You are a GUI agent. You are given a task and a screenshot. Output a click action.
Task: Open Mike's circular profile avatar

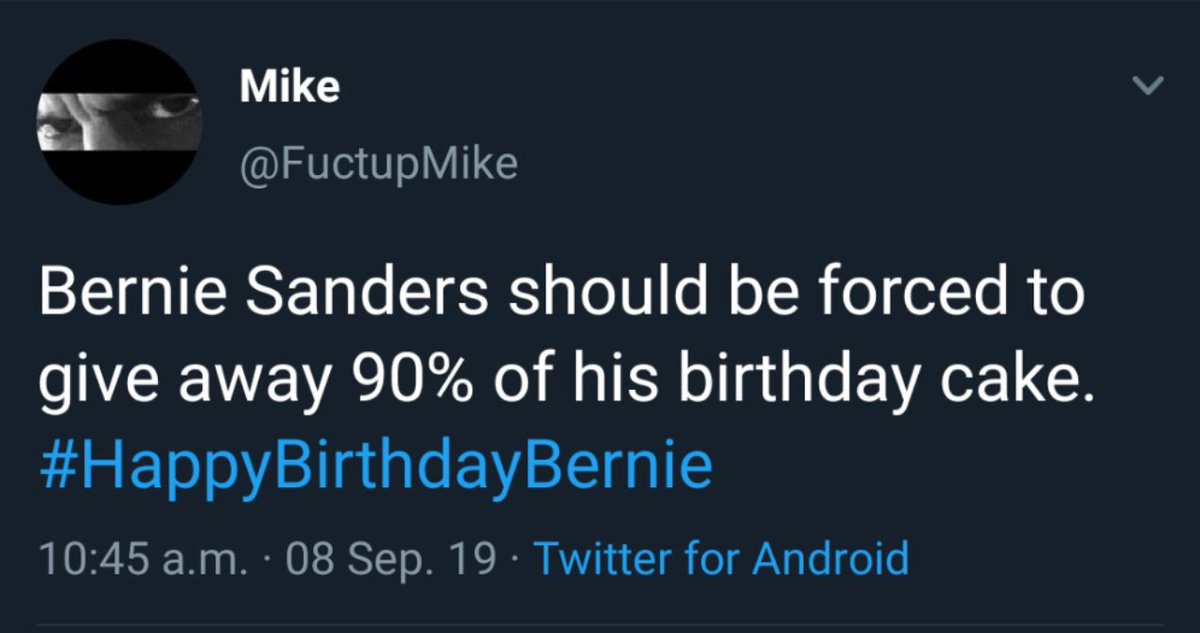tap(120, 122)
